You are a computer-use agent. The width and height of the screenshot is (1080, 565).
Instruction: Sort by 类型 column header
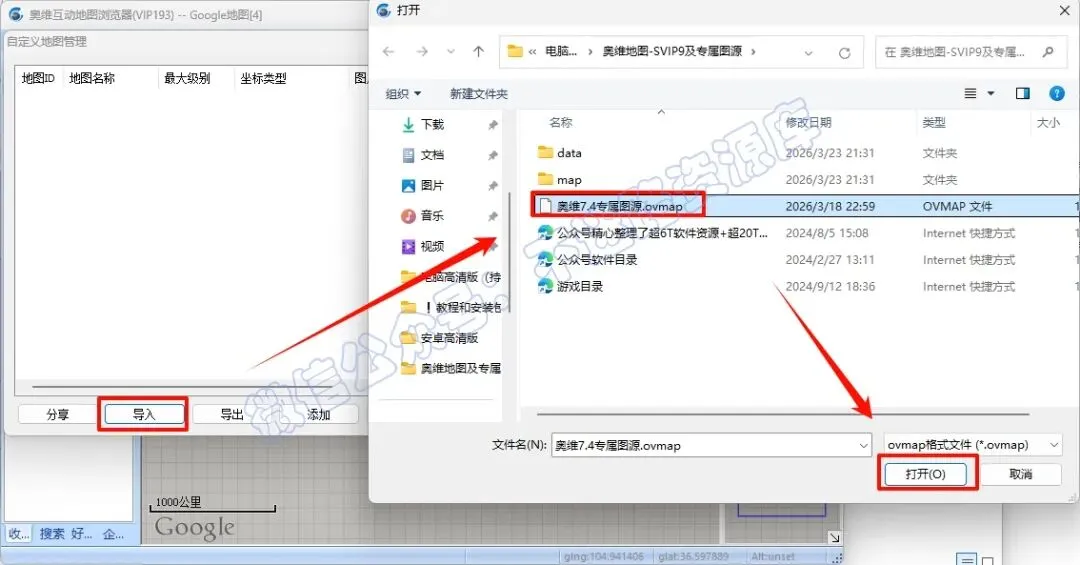point(934,123)
